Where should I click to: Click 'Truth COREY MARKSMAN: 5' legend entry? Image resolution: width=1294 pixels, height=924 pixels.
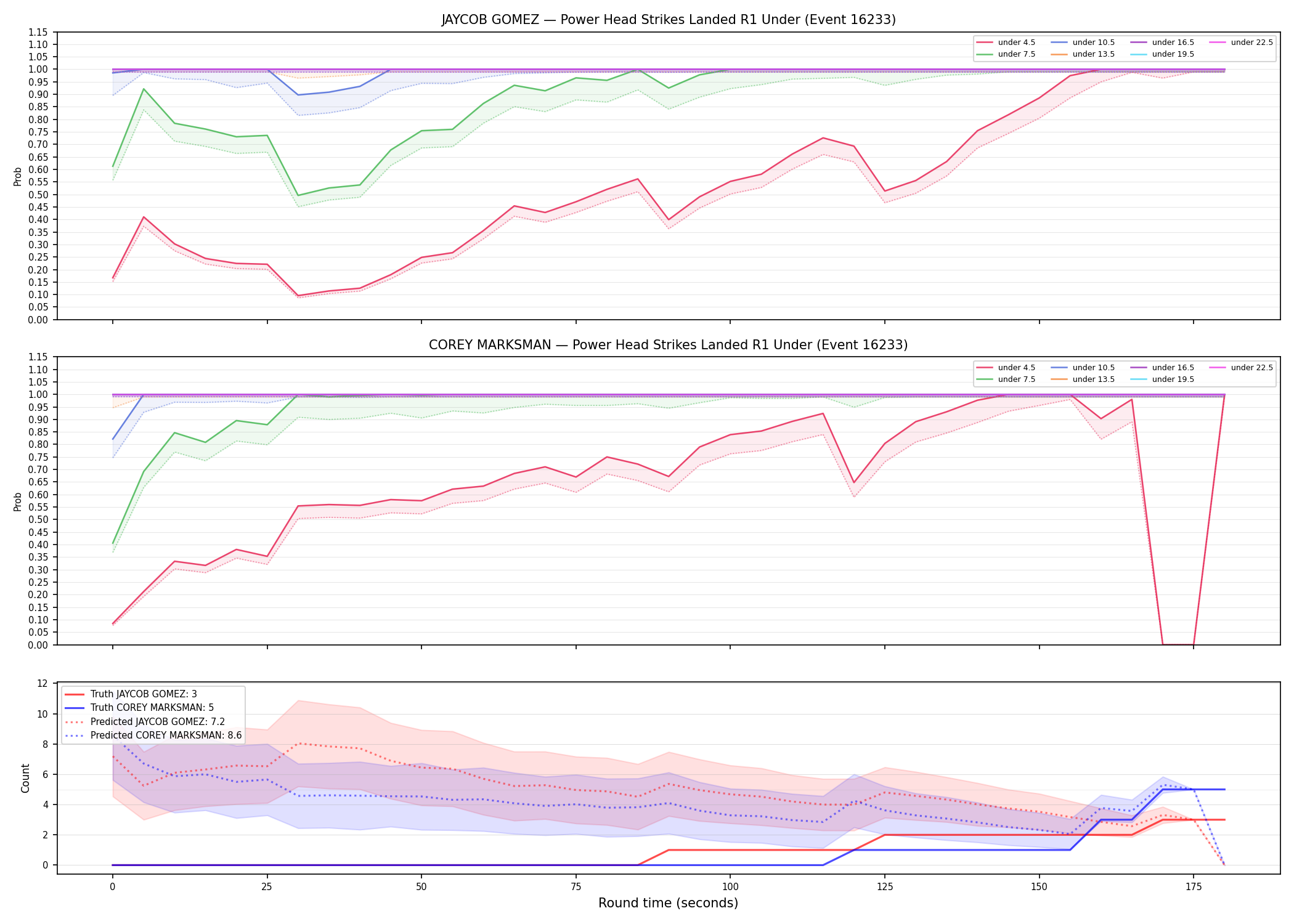152,708
